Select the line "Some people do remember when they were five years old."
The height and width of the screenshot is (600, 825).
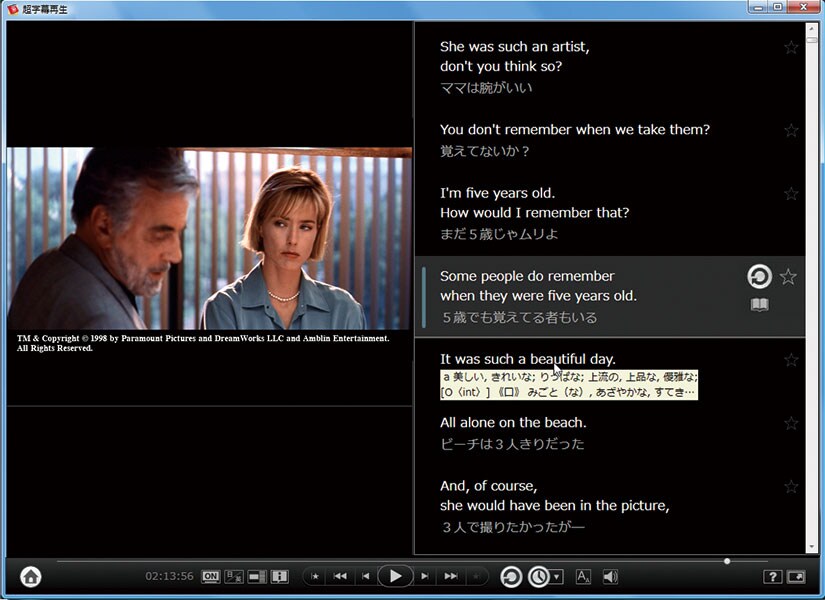(x=538, y=286)
